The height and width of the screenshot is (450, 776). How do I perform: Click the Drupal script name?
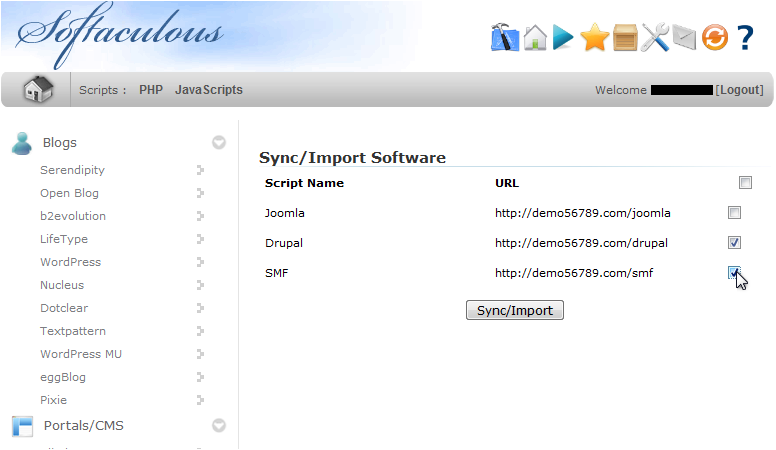click(284, 243)
